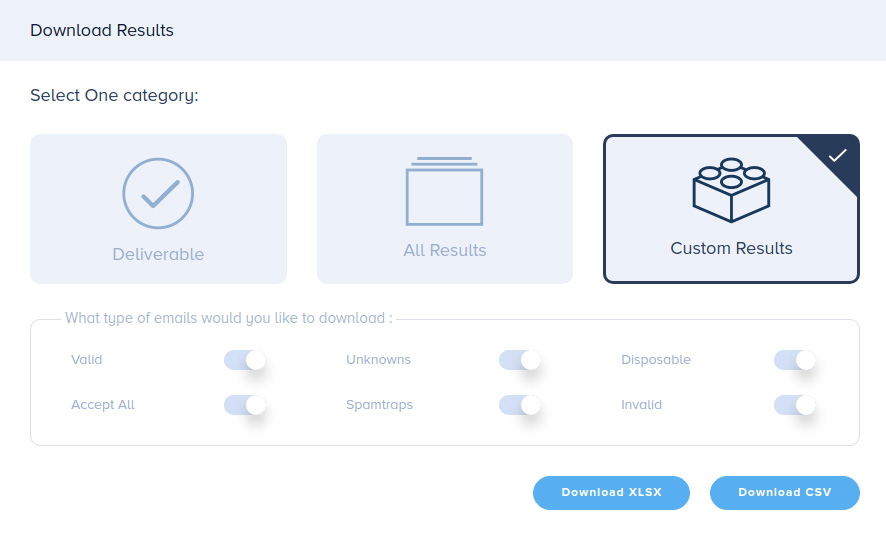Viewport: 886px width, 533px height.
Task: Toggle the Invalid switch
Action: pyautogui.click(x=795, y=405)
